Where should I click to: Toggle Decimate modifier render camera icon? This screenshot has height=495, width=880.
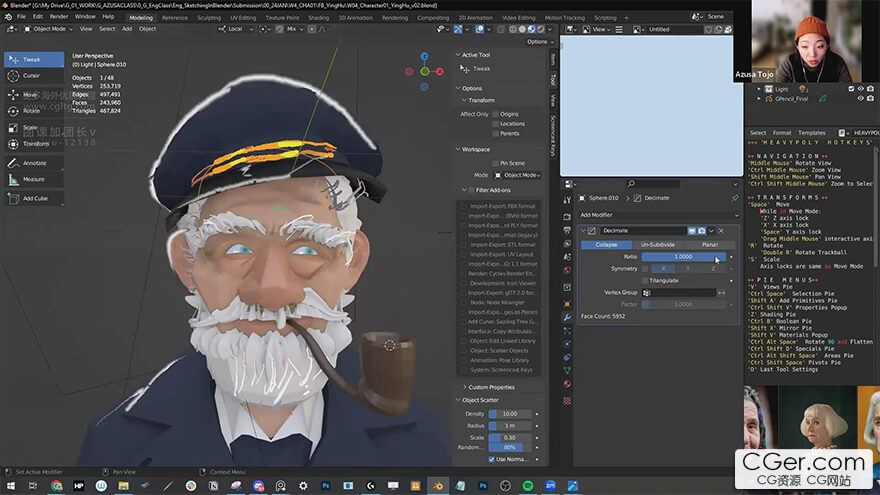[x=702, y=231]
